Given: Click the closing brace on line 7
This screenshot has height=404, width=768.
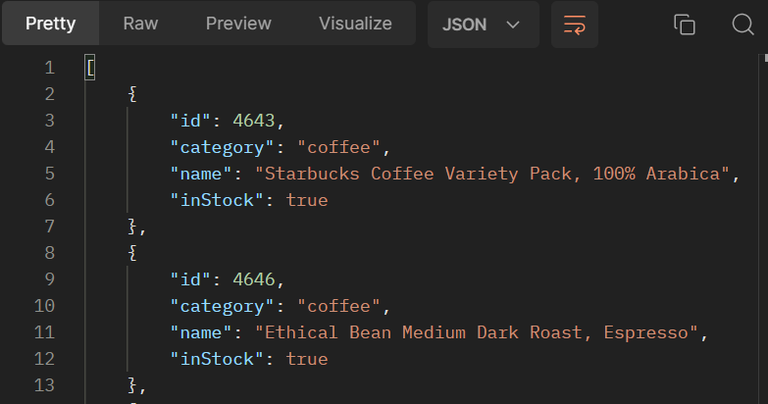Looking at the screenshot, I should [132, 226].
